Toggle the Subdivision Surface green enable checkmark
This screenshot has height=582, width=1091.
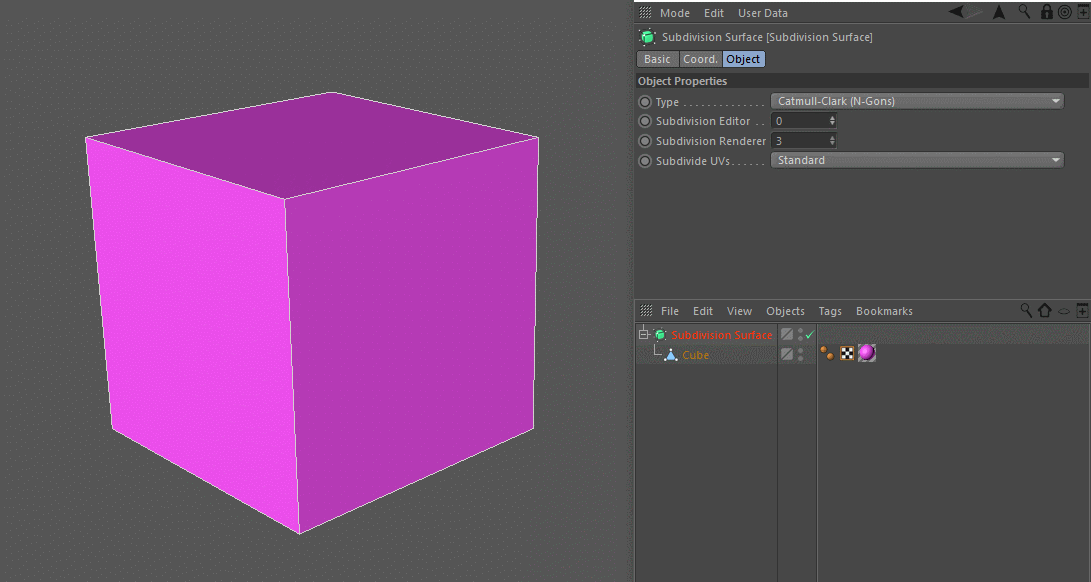coord(810,334)
